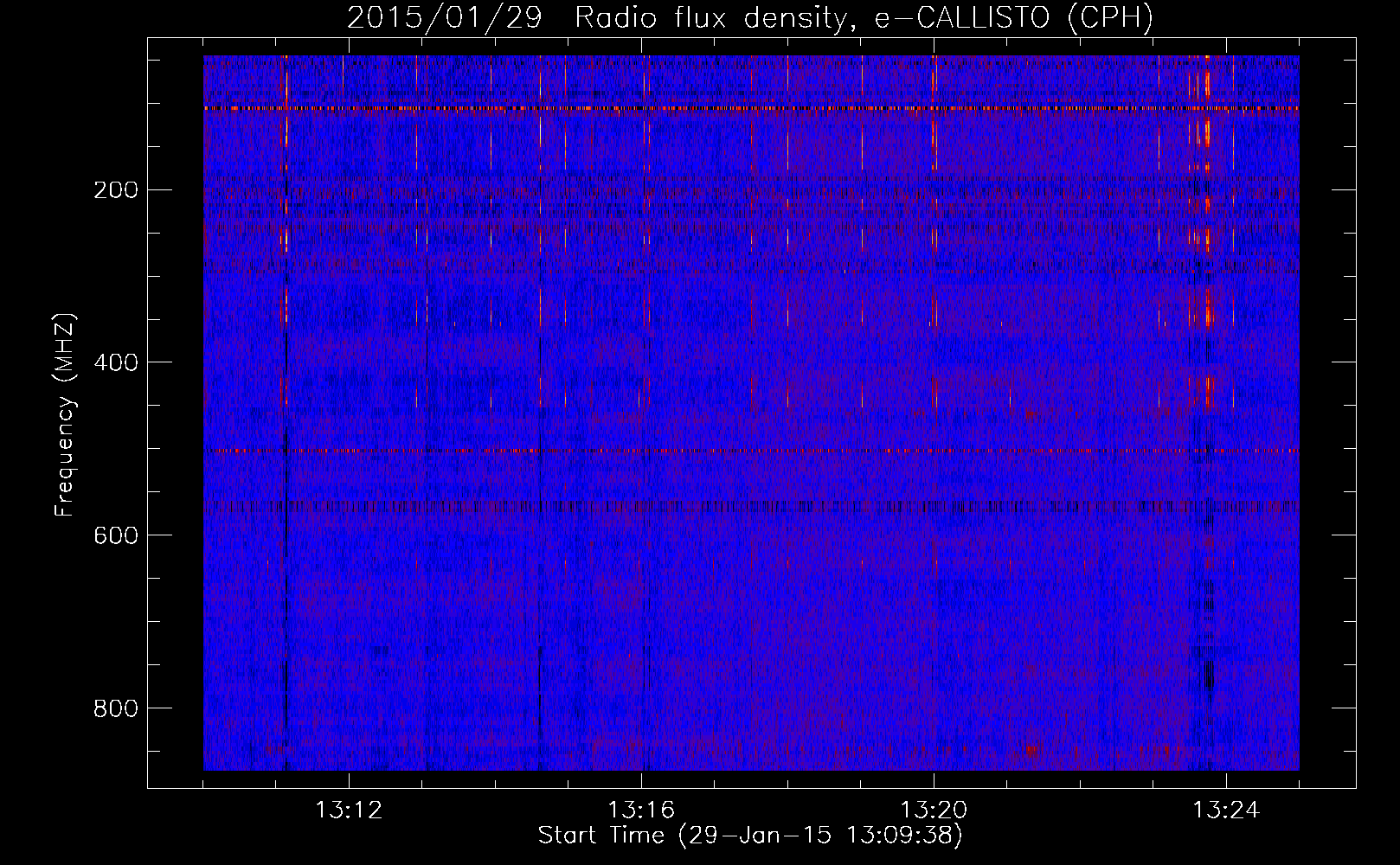Click the 13:24 time tick label
Image resolution: width=1400 pixels, height=865 pixels.
coord(1226,811)
